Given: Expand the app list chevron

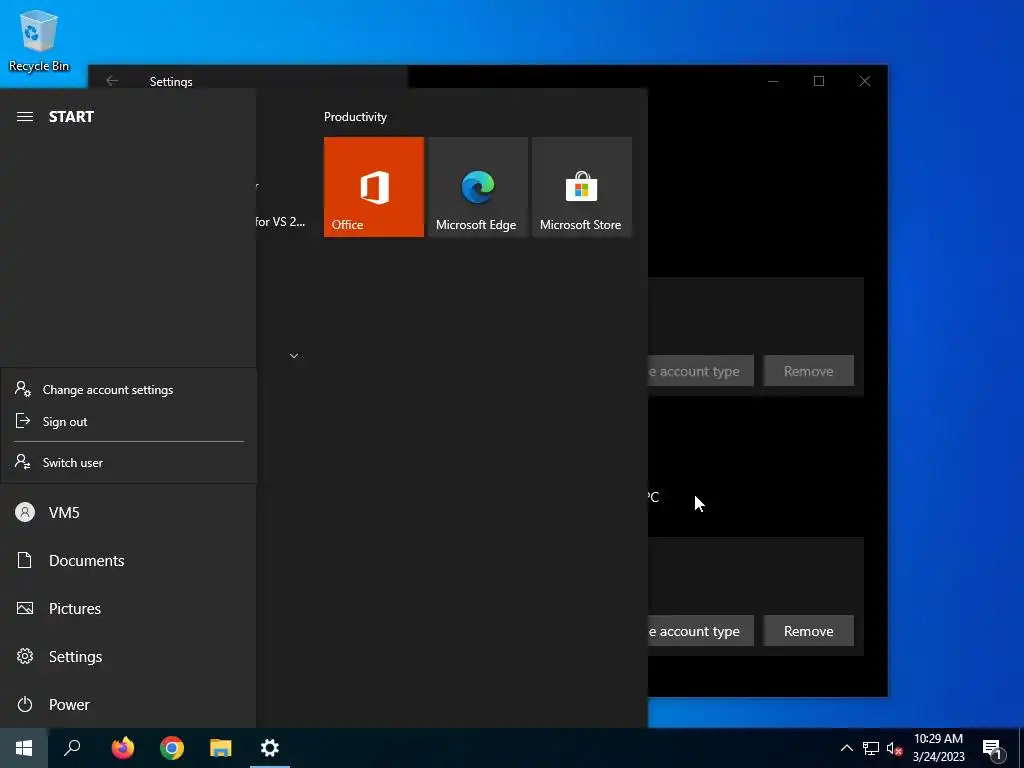Looking at the screenshot, I should click(294, 356).
